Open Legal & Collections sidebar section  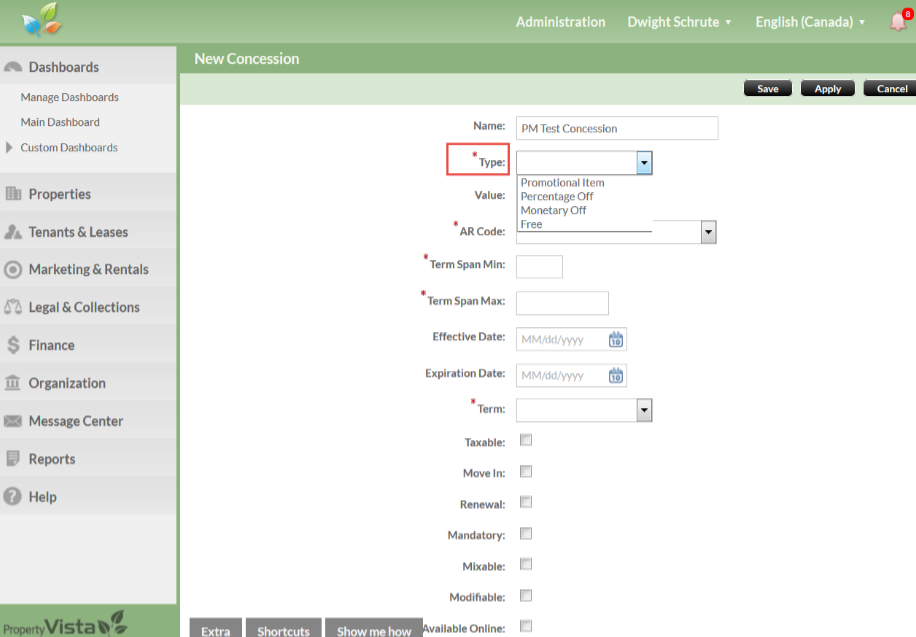84,307
